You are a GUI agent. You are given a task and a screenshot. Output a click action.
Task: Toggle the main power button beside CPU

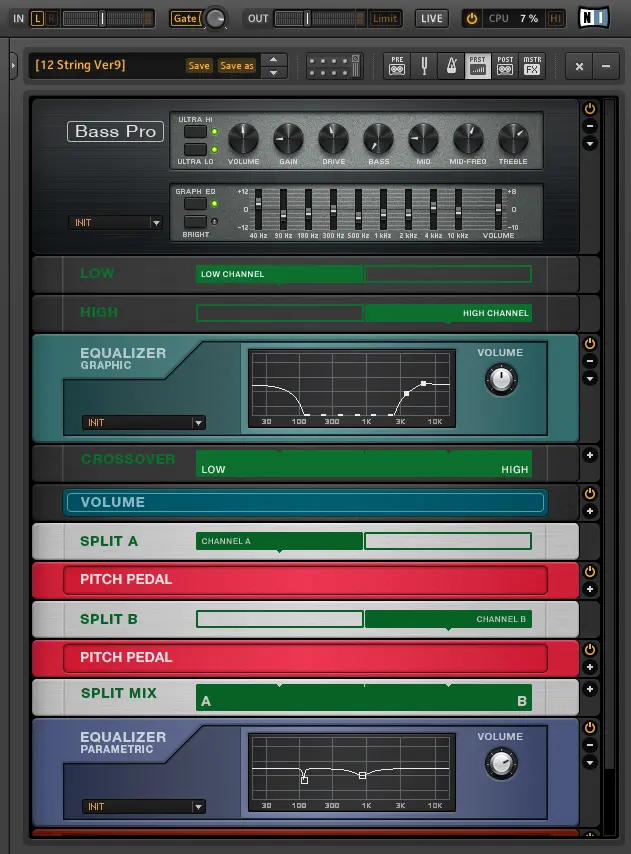point(471,19)
